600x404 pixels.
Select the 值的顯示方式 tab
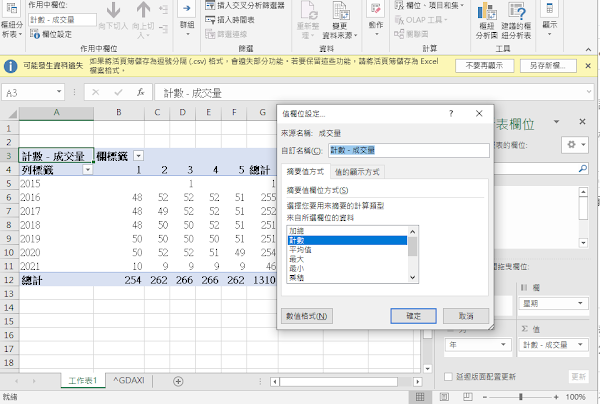[x=357, y=172]
